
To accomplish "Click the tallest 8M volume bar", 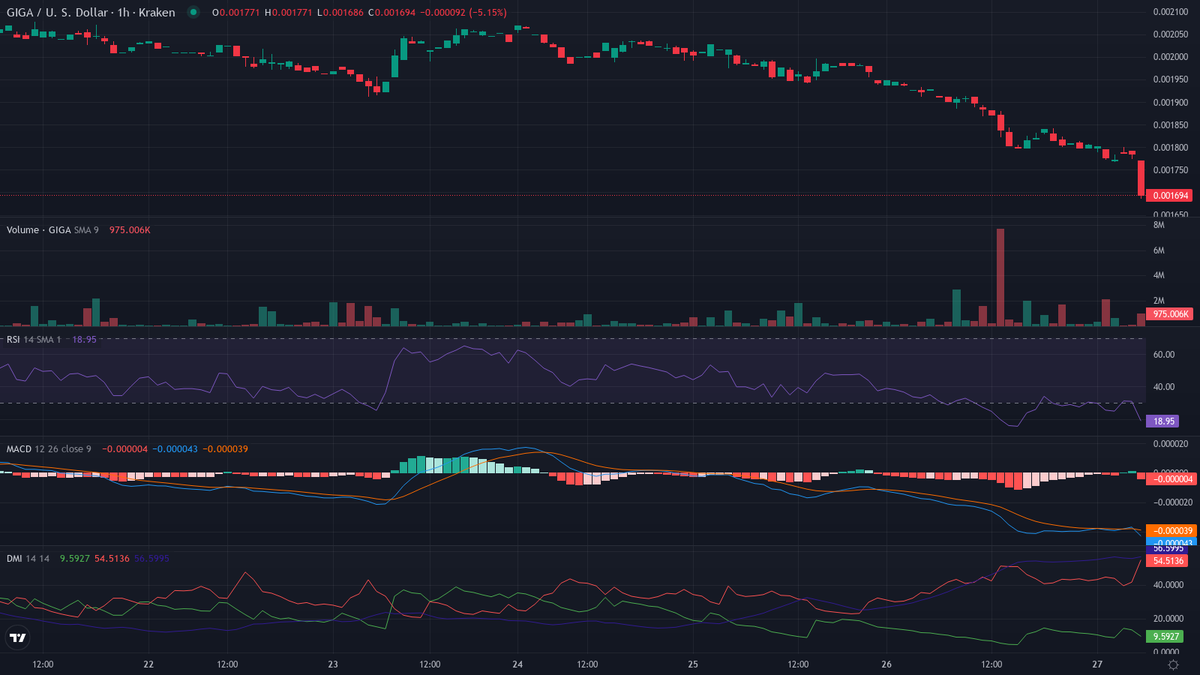I will coord(1000,277).
